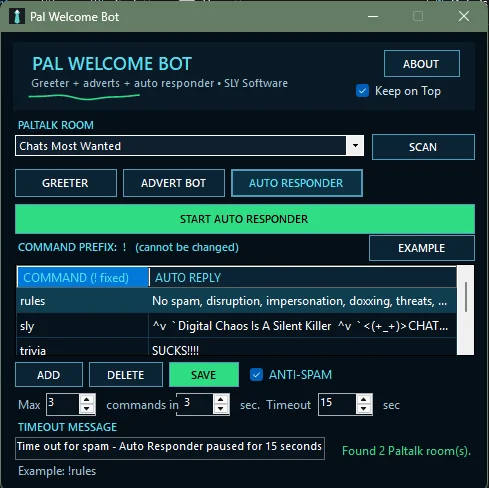Decrease the commands-in seconds spinner

point(220,409)
